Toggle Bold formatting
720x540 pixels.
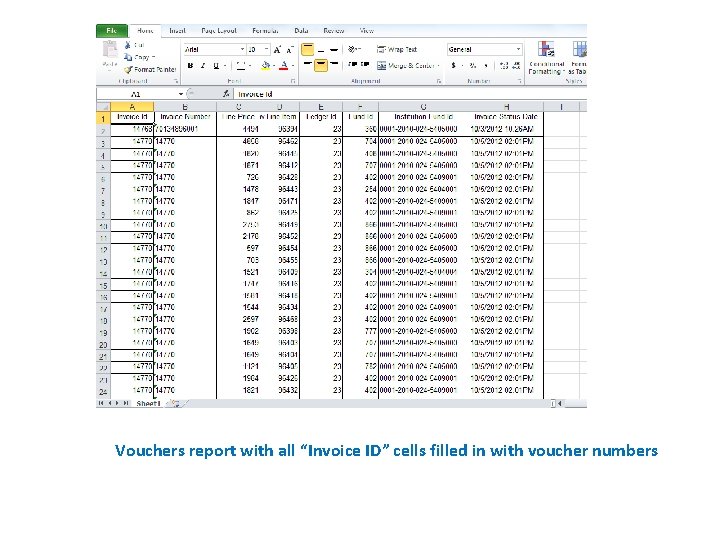click(190, 66)
